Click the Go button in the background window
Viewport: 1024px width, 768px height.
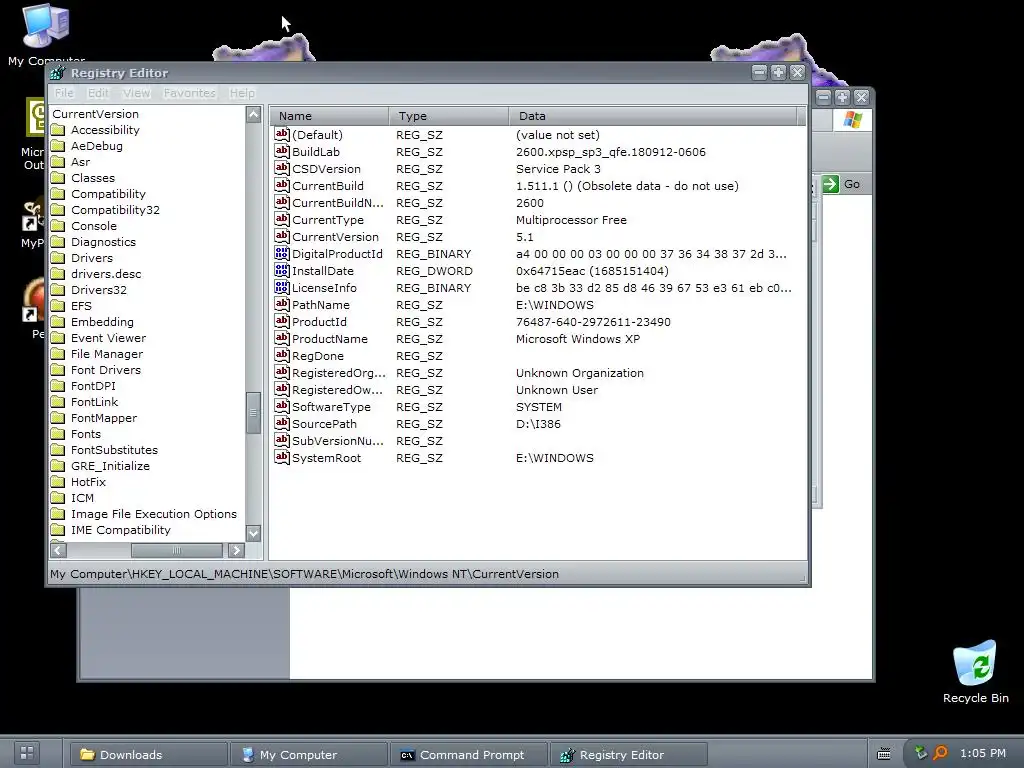point(842,184)
